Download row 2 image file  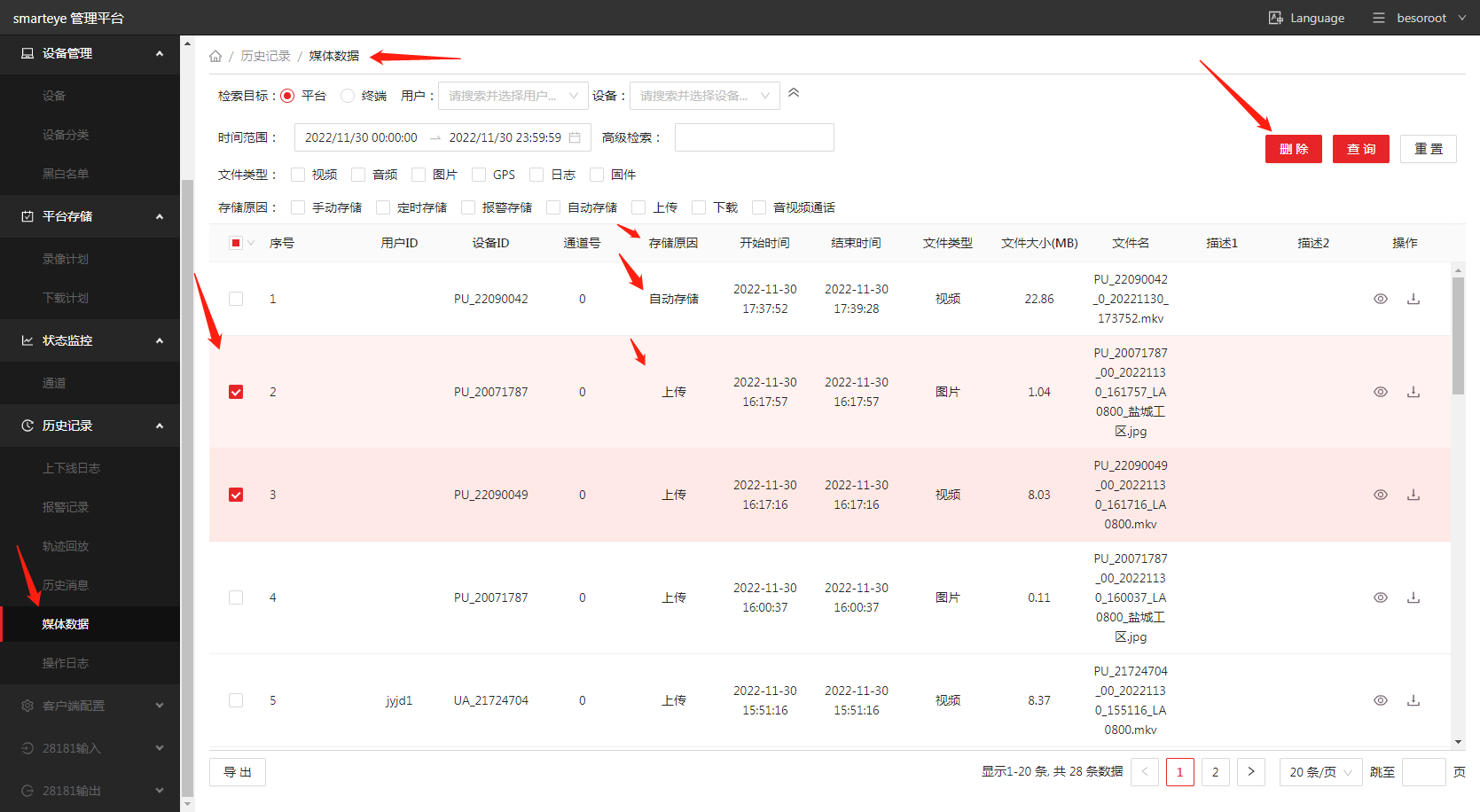click(1413, 392)
